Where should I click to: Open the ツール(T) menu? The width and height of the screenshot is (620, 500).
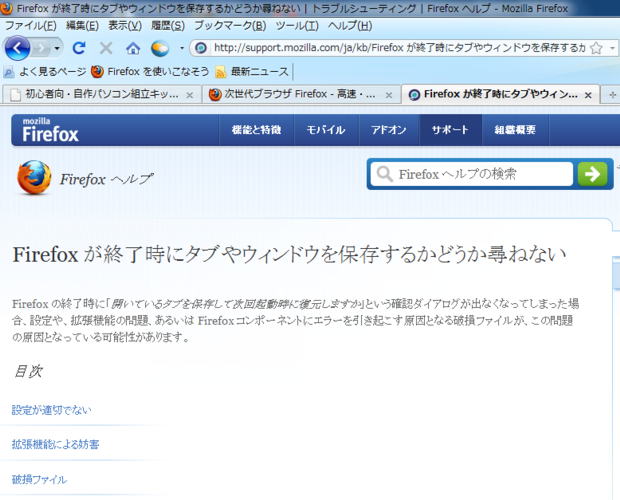coord(297,26)
